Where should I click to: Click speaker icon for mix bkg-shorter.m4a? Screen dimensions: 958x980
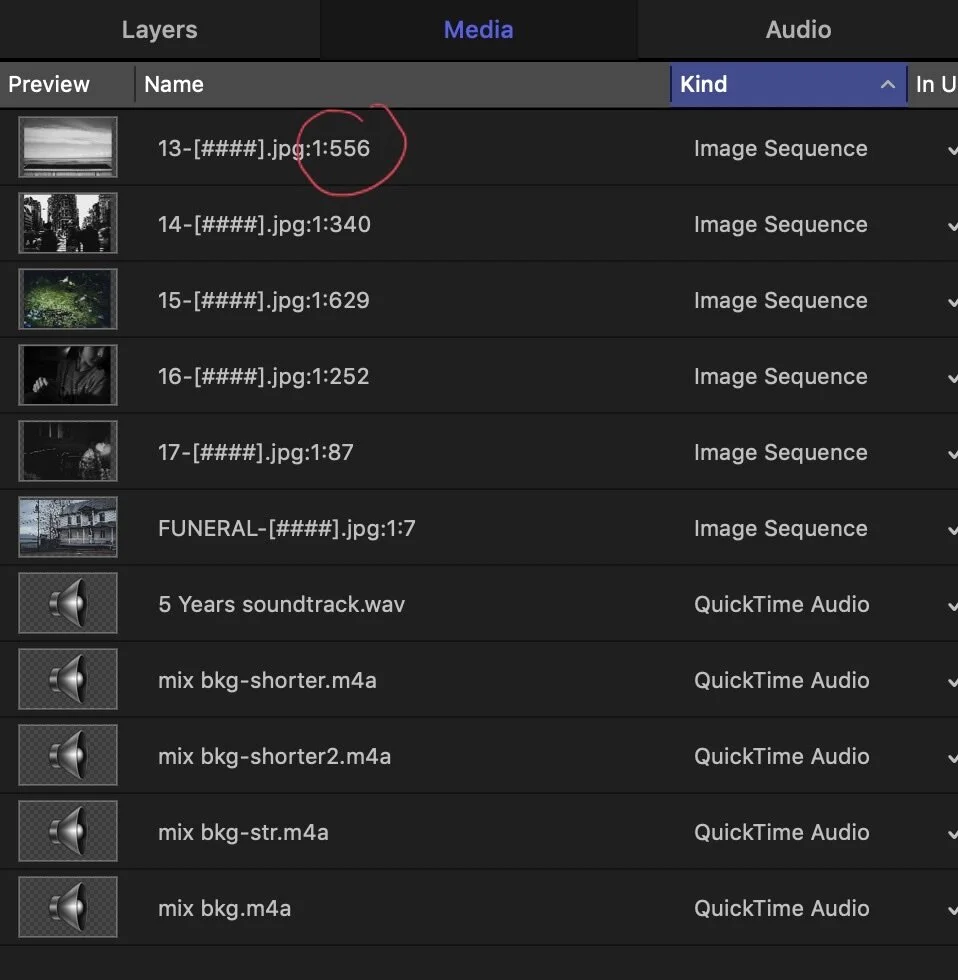click(x=67, y=679)
